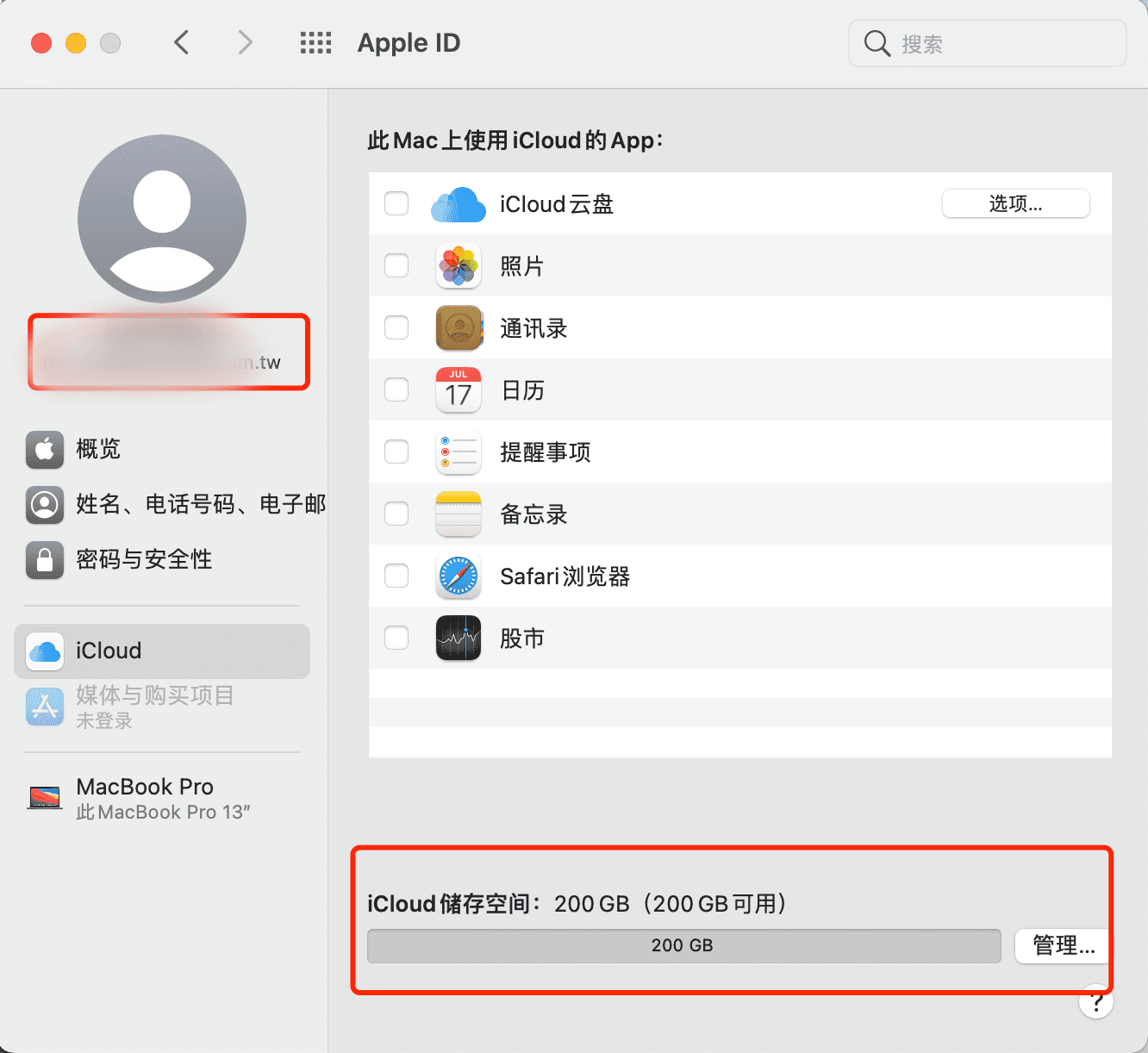Open 密码与安全性 in the sidebar
The width and height of the screenshot is (1148, 1053).
(143, 559)
